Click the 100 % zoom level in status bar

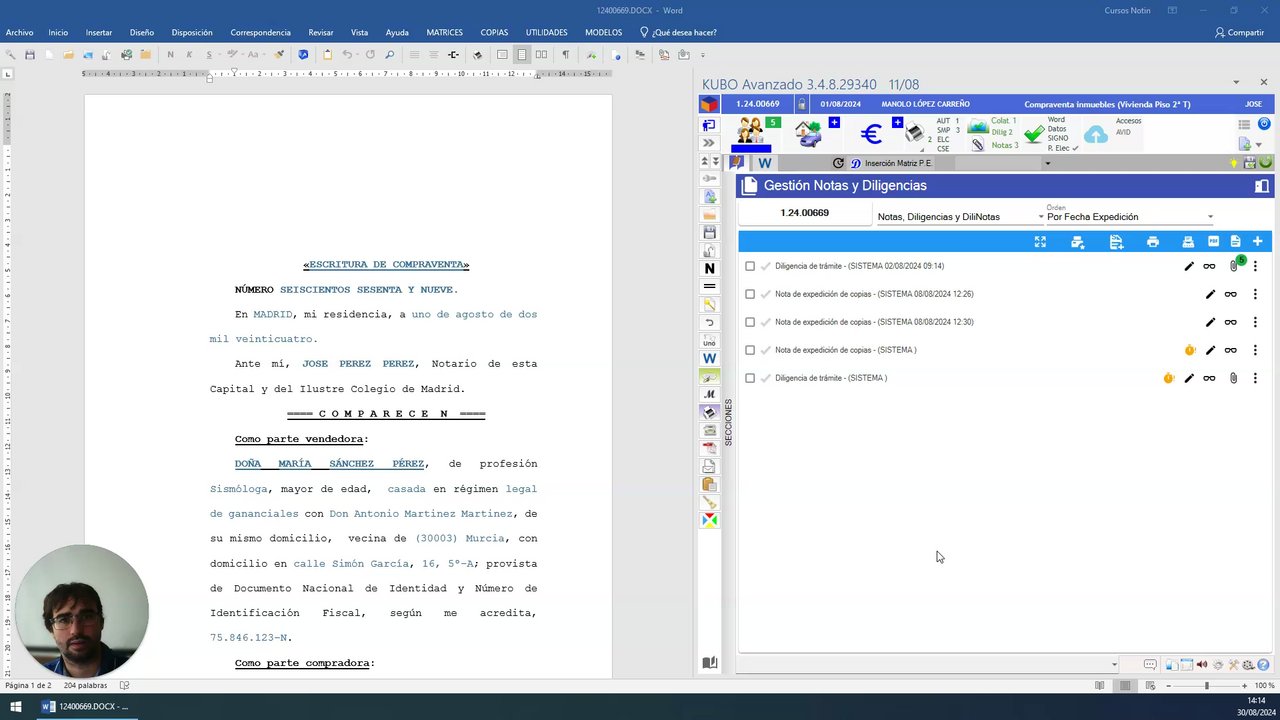1264,685
